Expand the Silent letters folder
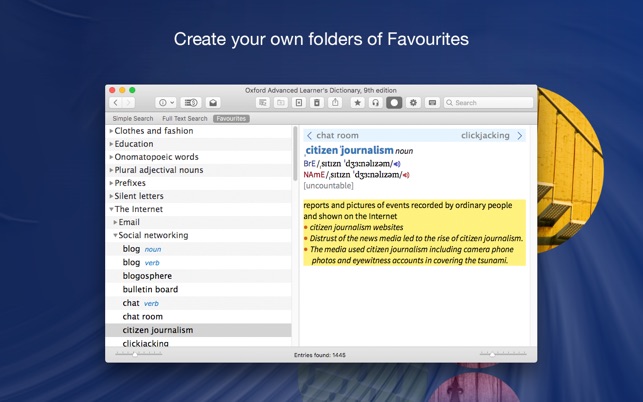 tap(111, 196)
